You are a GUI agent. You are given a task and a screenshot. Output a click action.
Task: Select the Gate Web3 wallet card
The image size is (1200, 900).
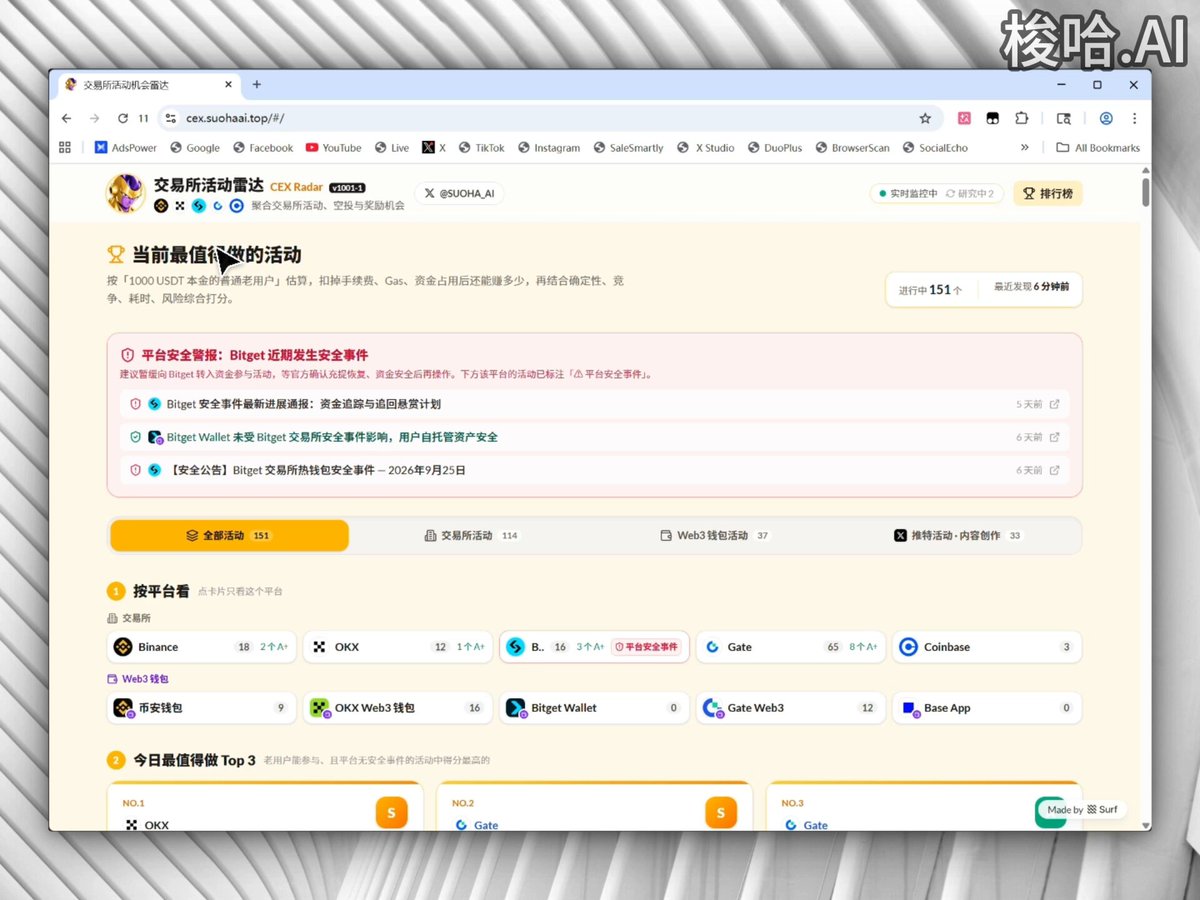coord(791,708)
